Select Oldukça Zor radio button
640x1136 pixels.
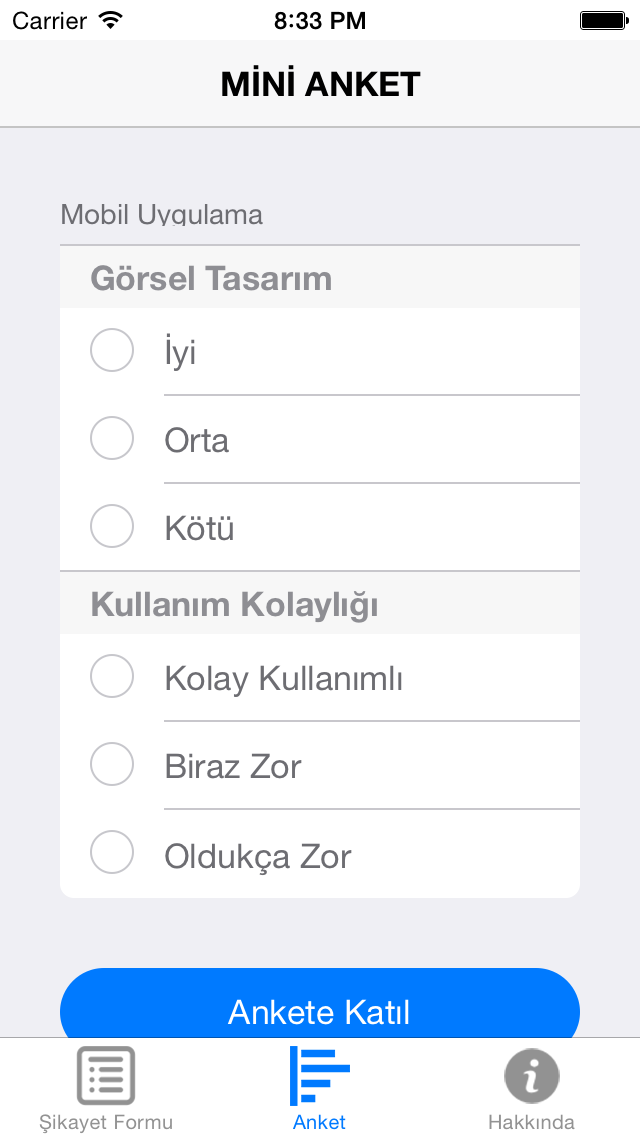coord(112,852)
